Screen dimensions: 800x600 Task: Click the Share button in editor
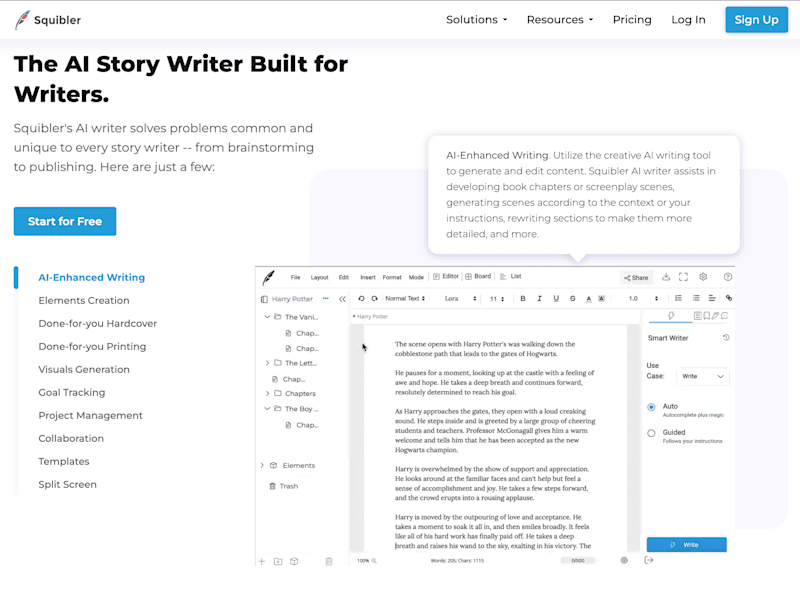tap(636, 278)
